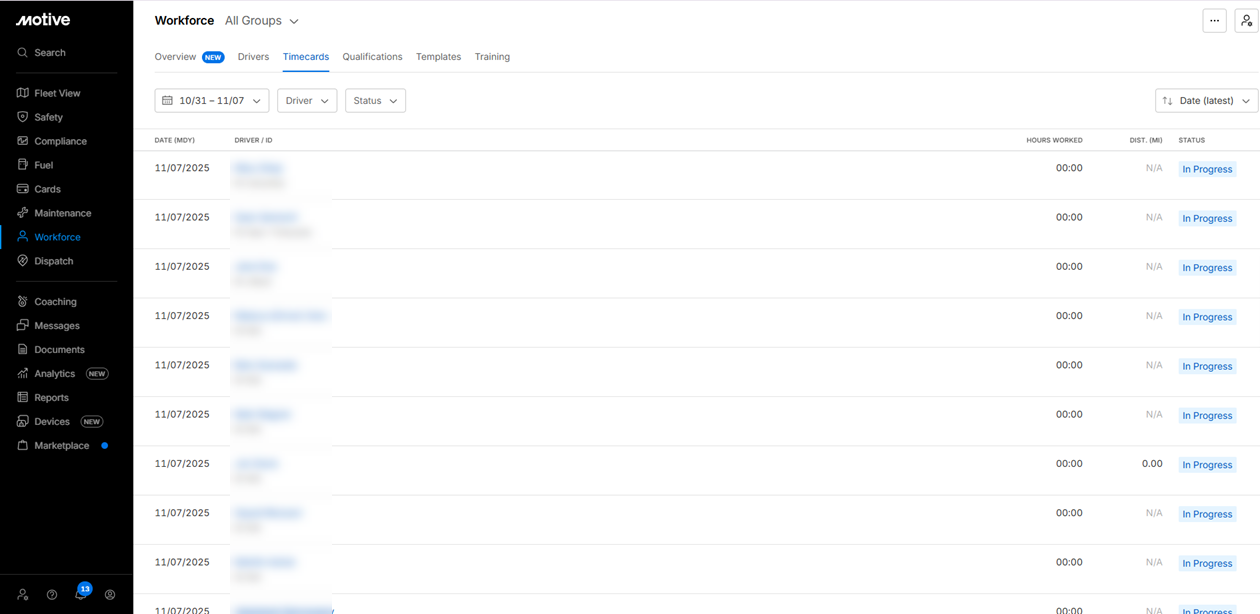
Task: Select the Workforce person icon in sidebar
Action: coord(22,237)
